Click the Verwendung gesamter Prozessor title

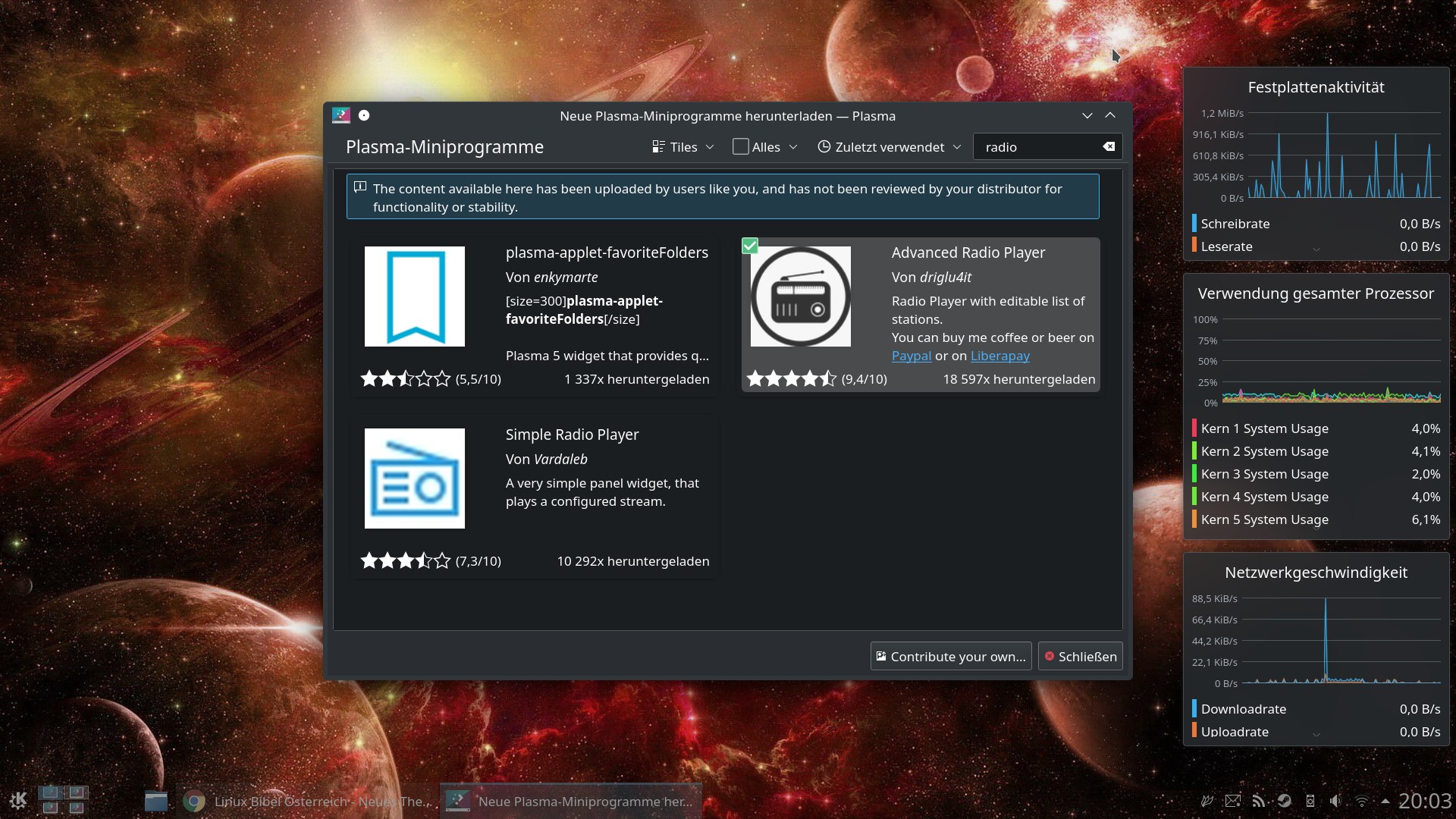point(1316,293)
